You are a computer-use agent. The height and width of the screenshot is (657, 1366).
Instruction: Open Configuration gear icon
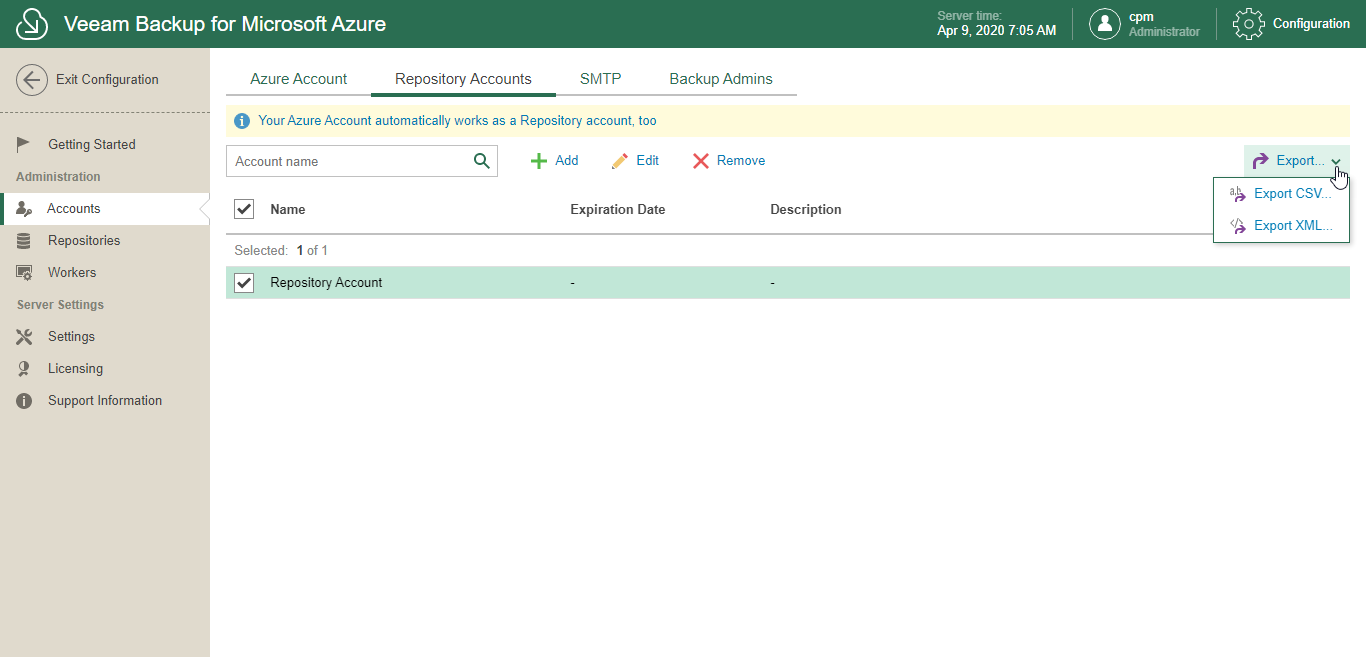[1249, 24]
